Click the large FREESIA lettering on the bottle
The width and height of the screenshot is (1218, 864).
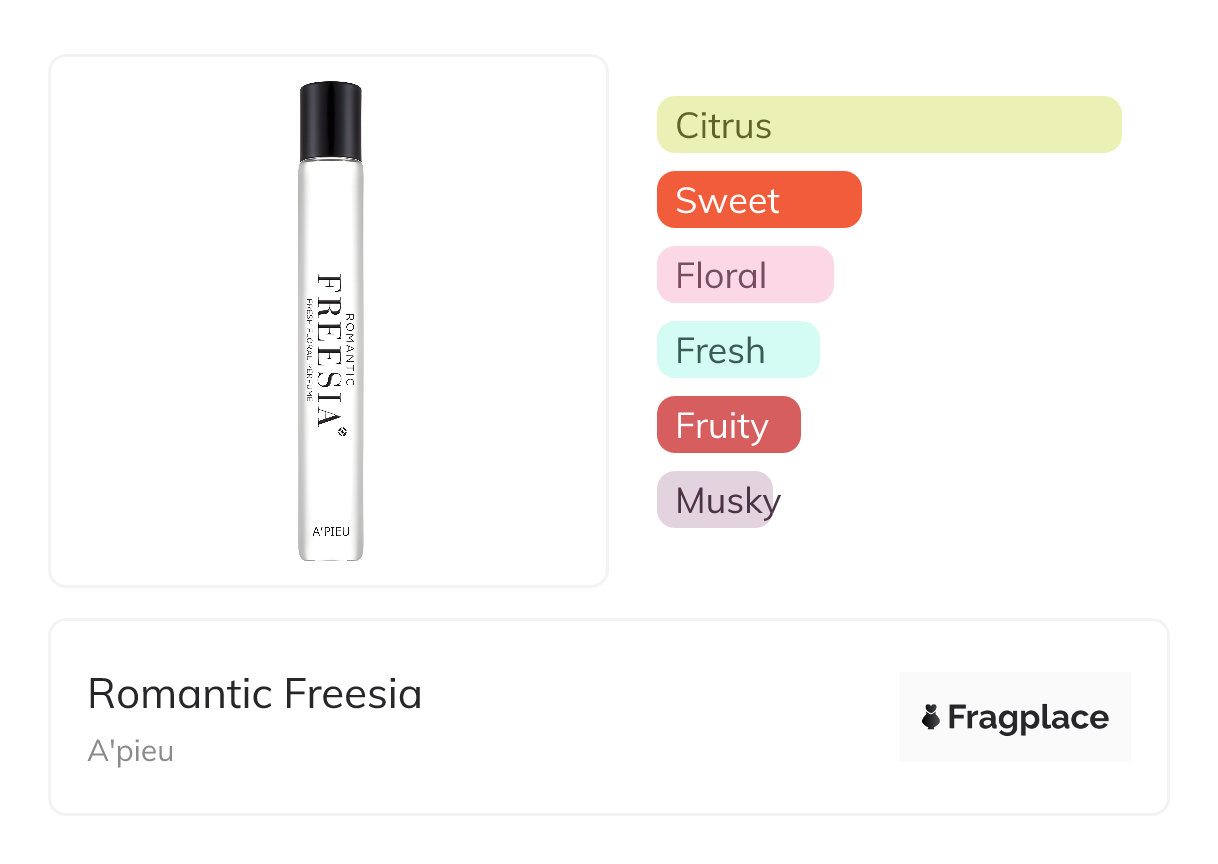pos(329,350)
